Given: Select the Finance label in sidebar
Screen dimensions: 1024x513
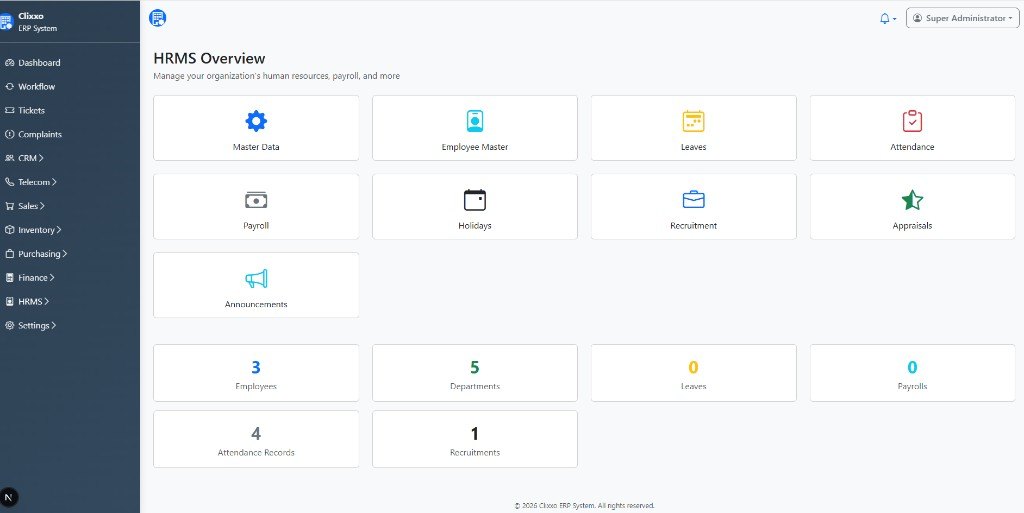Looking at the screenshot, I should click(33, 277).
